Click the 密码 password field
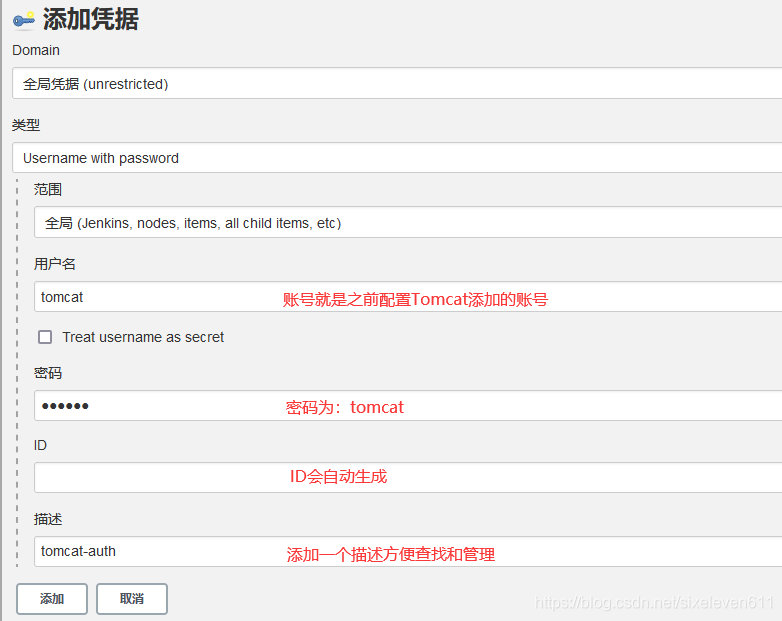 pos(408,406)
